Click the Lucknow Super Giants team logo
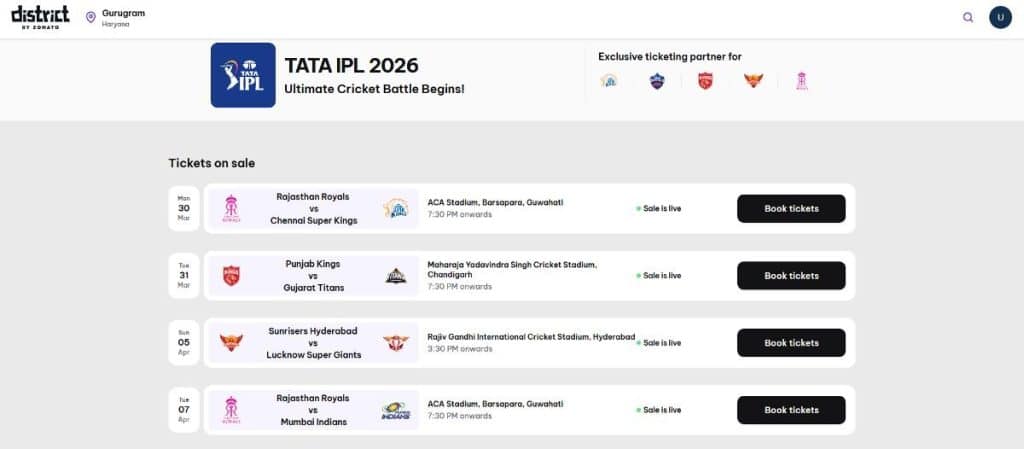 pyautogui.click(x=396, y=343)
